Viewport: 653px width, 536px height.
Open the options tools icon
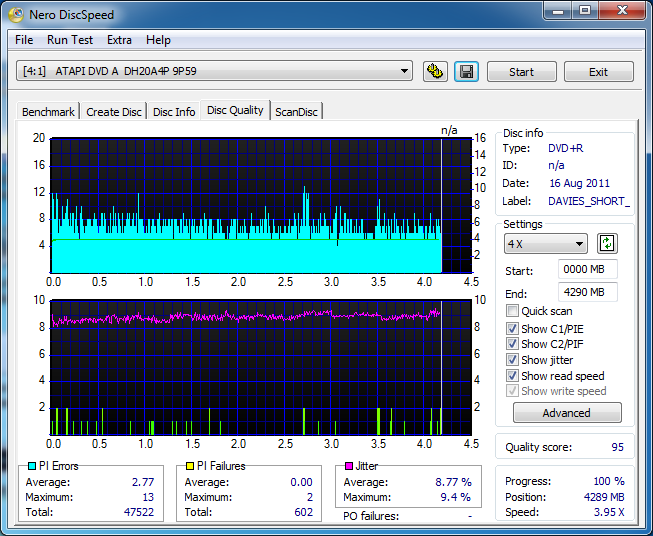[435, 72]
